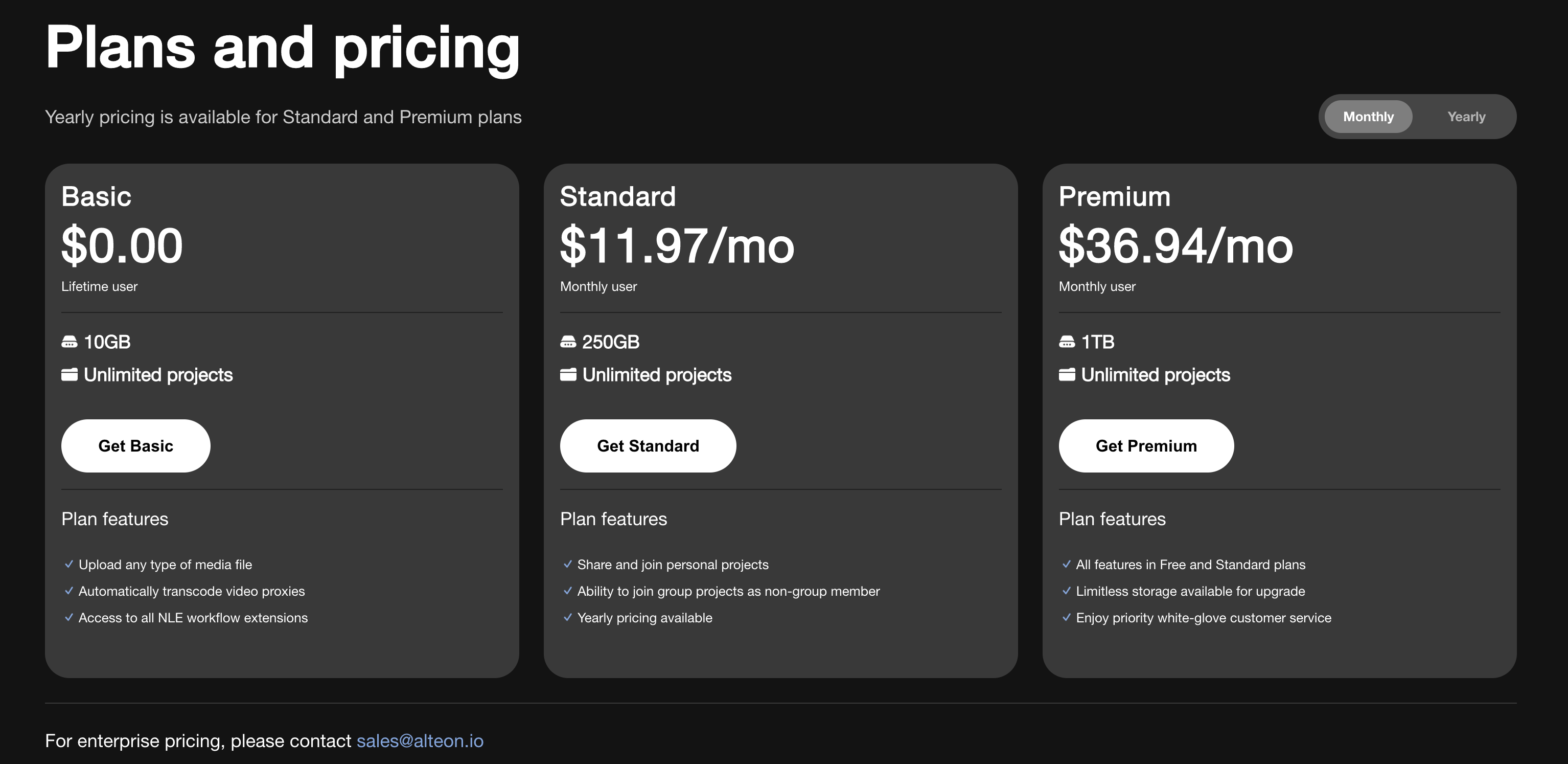Click checkmark beside Limitless storage available
This screenshot has width=1568, height=764.
pos(1067,591)
